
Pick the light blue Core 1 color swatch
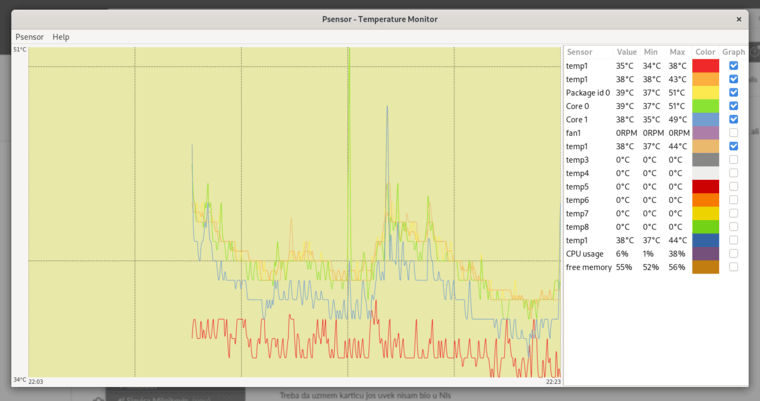coord(705,119)
